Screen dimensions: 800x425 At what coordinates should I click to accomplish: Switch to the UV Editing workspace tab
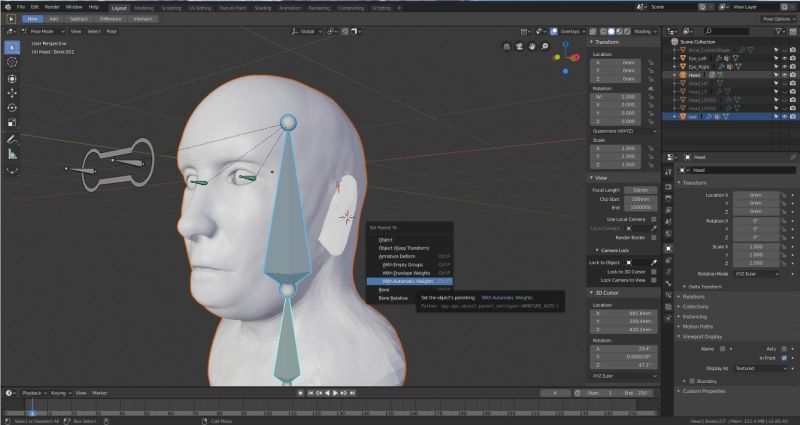(200, 8)
